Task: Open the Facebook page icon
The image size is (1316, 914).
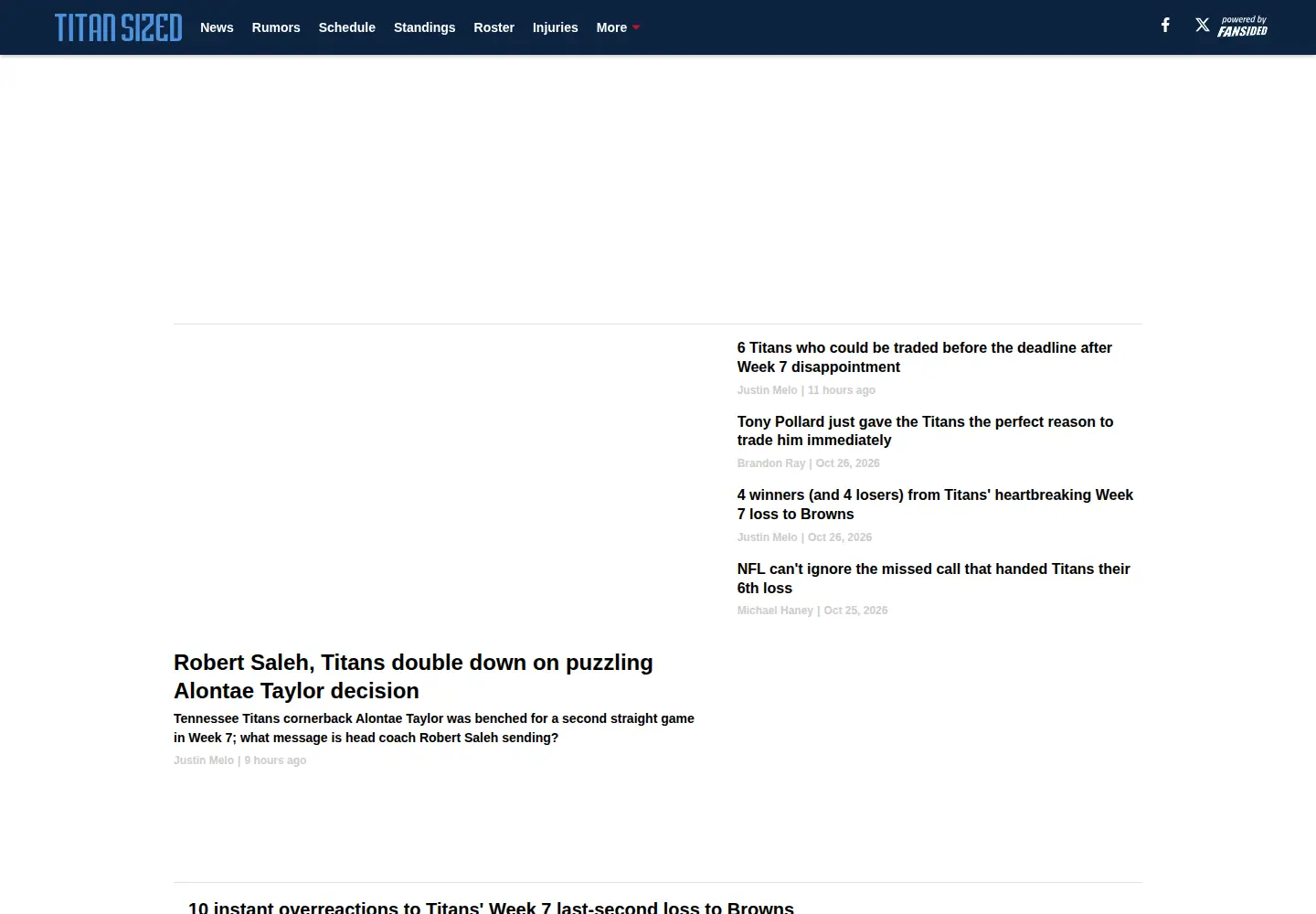Action: [x=1165, y=26]
